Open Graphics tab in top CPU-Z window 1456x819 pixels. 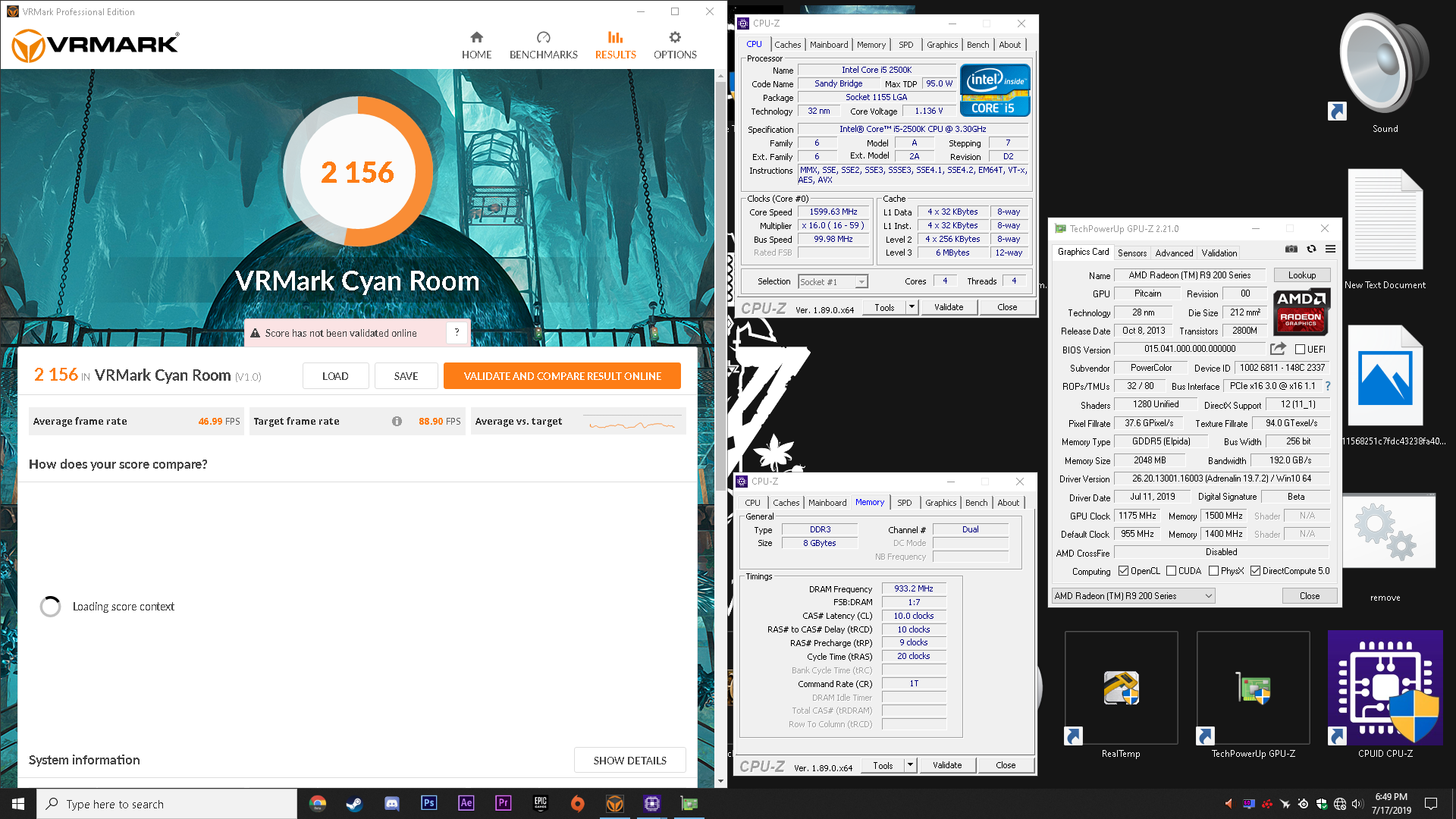pyautogui.click(x=942, y=45)
